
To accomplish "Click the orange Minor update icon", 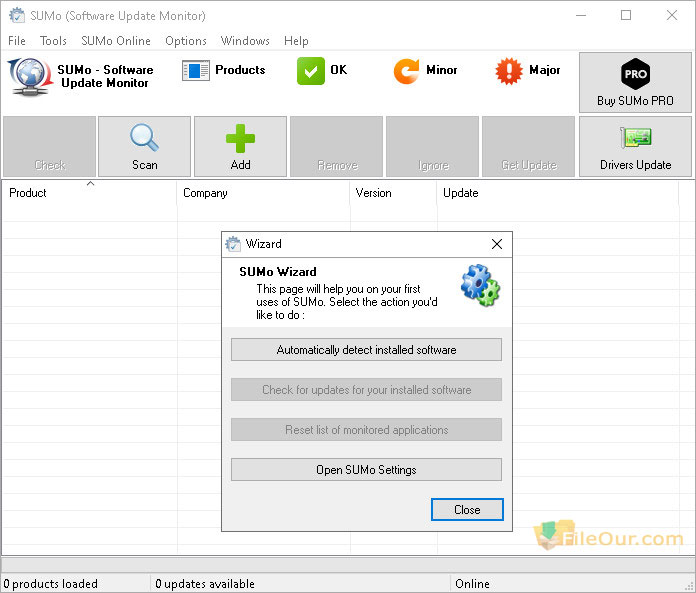I will point(407,71).
